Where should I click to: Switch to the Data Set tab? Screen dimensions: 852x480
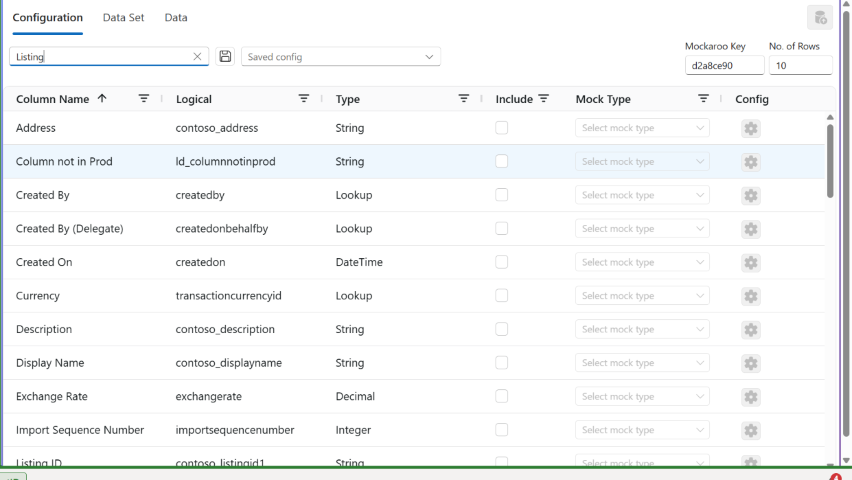[x=123, y=17]
